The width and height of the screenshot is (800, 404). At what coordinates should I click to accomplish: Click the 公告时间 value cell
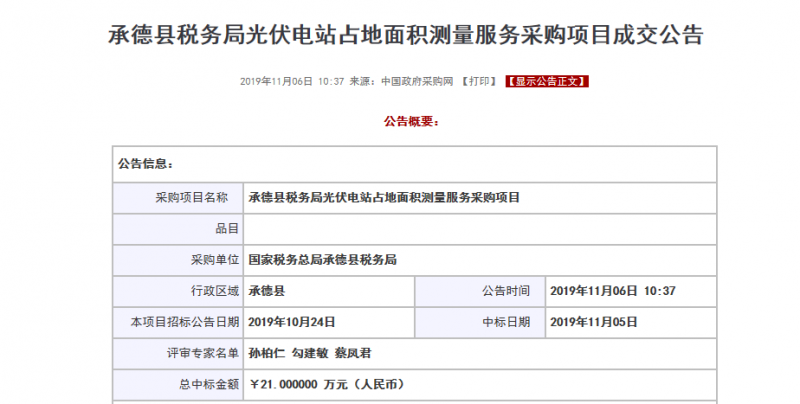point(614,291)
